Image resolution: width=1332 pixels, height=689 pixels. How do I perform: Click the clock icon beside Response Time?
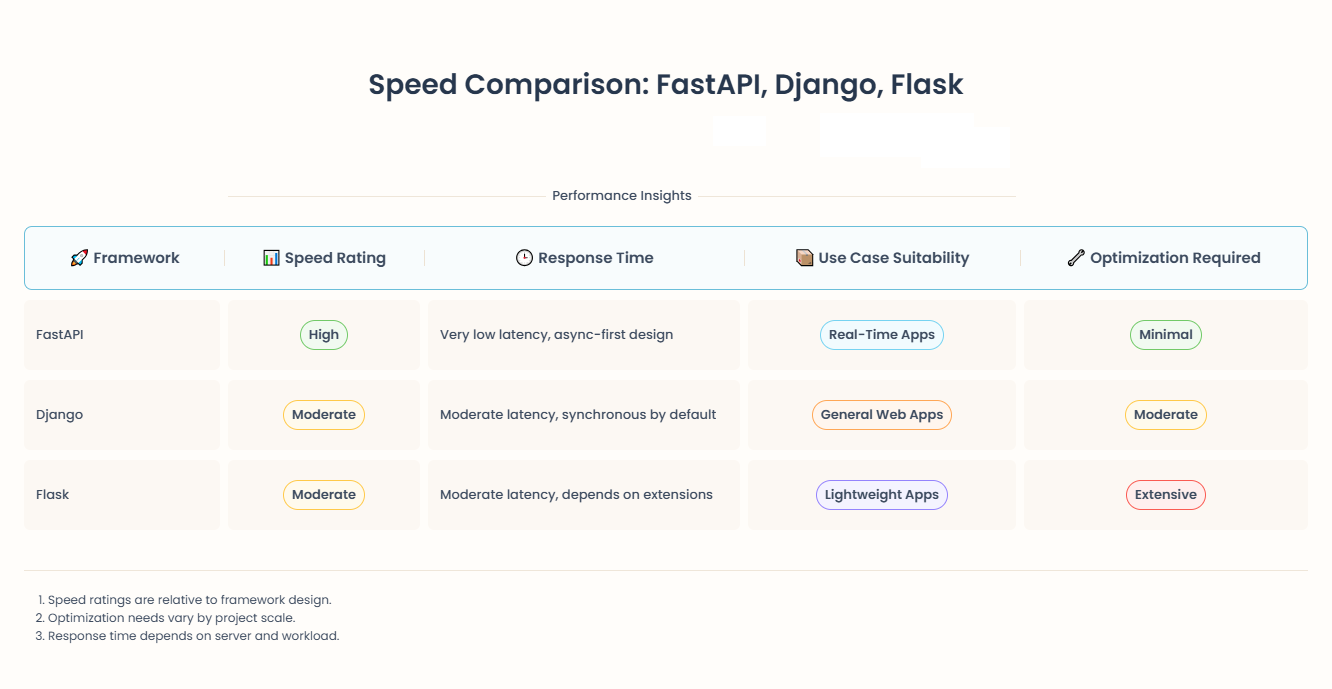coord(524,258)
